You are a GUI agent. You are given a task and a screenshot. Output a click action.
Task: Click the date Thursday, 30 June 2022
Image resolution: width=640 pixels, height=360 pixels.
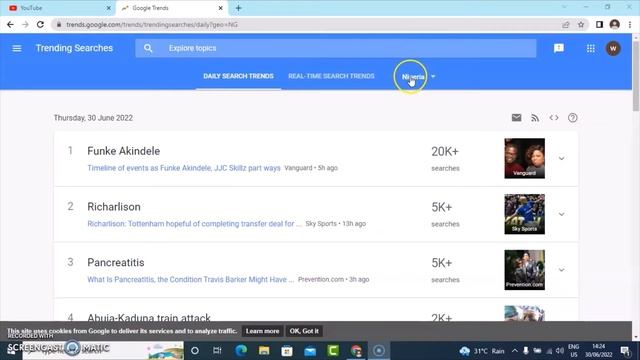93,118
